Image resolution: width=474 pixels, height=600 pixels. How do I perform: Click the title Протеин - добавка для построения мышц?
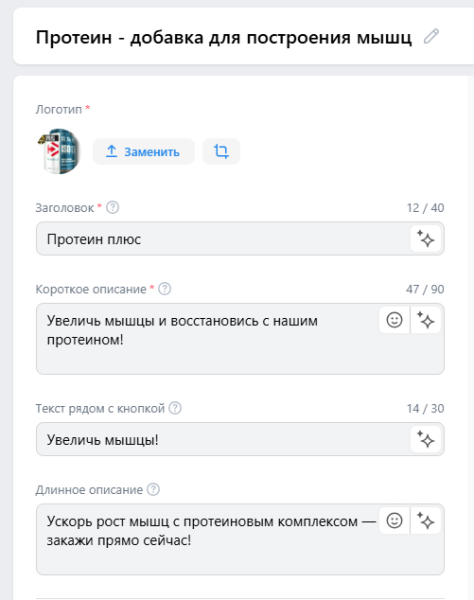(x=224, y=38)
